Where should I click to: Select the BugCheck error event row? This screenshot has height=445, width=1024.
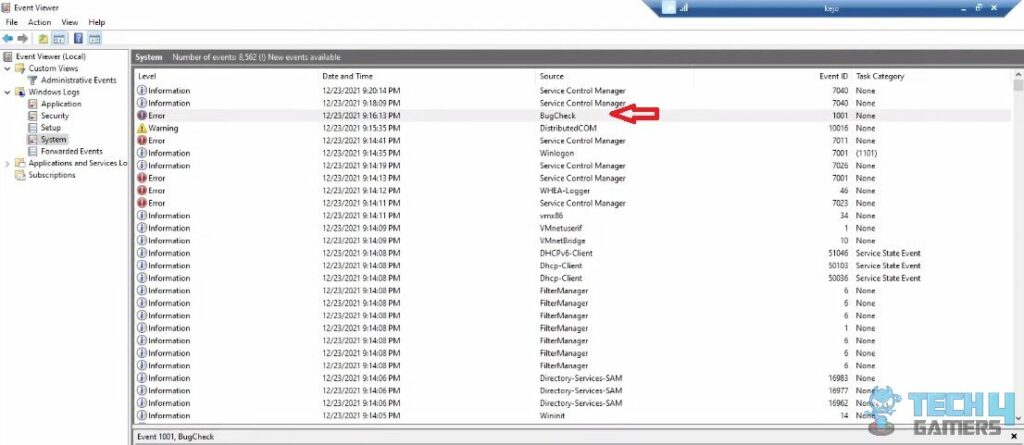557,116
